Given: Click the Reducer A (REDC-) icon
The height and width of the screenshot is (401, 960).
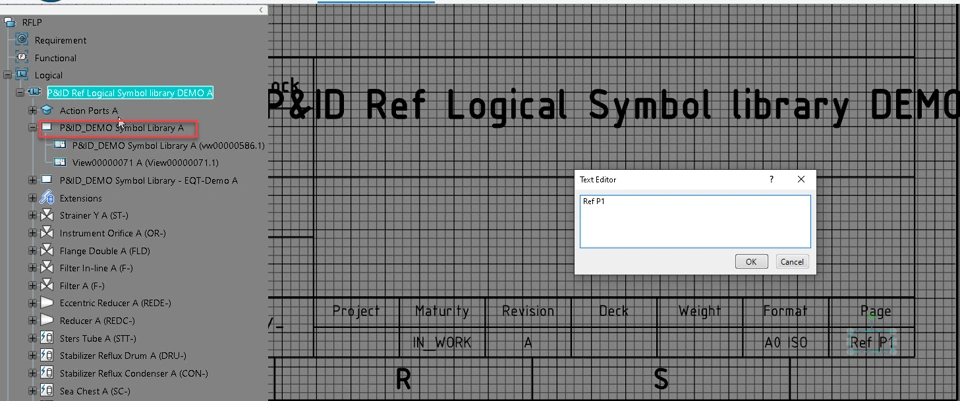Looking at the screenshot, I should 47,320.
